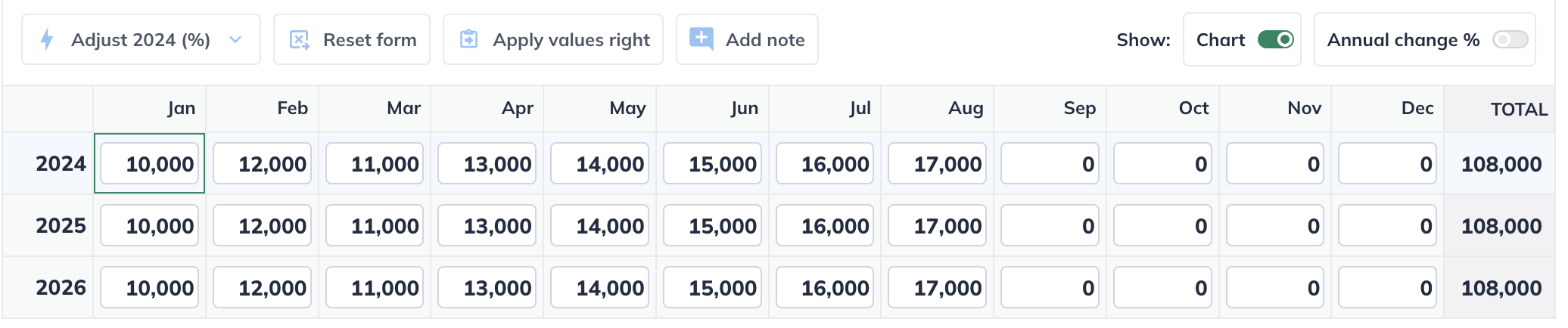Viewport: 1568px width, 328px height.
Task: Expand the Adjust 2024 (%) dropdown chevron
Action: [x=235, y=39]
